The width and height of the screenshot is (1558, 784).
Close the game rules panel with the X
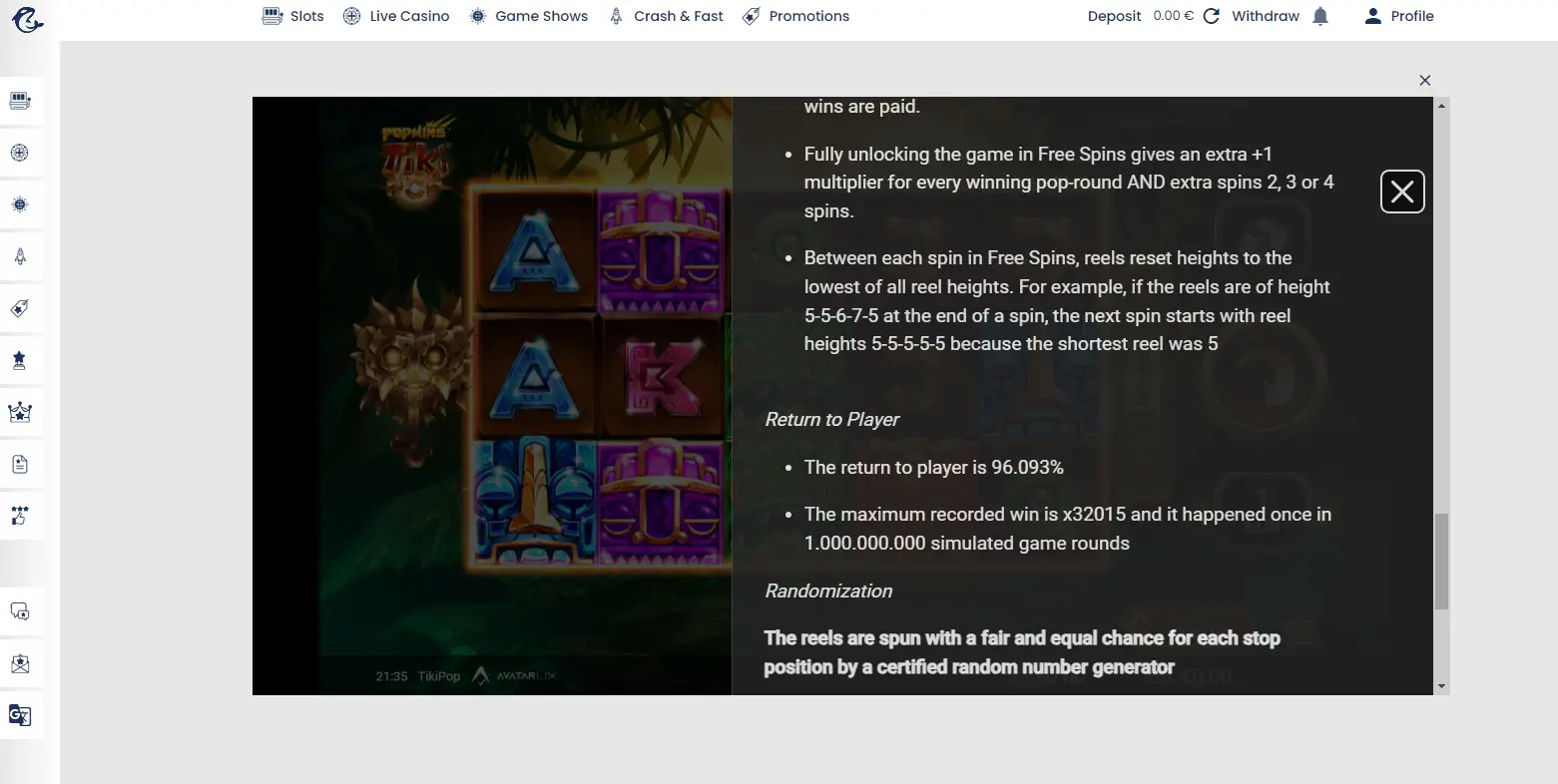coord(1402,192)
